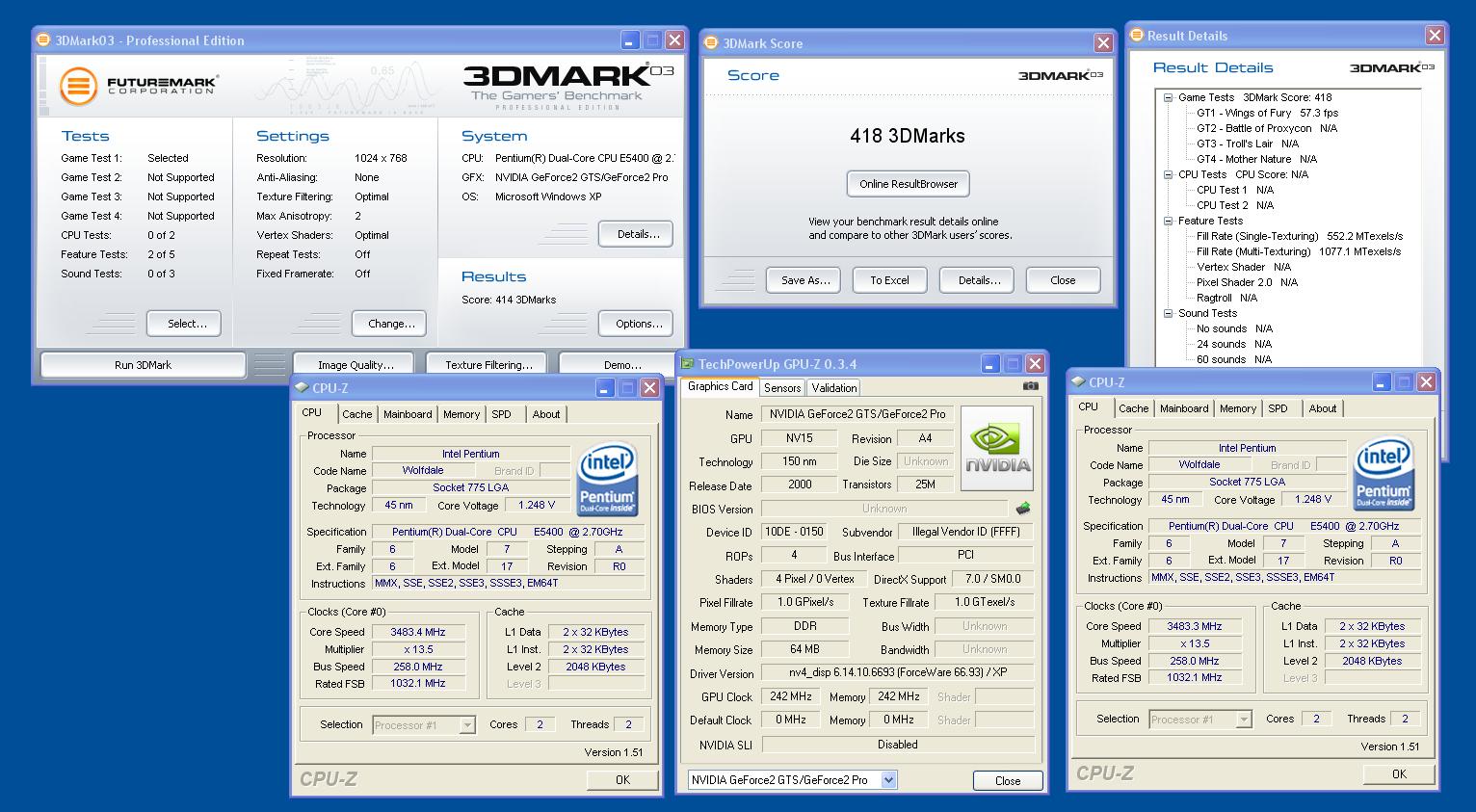Open the Mainboard tab in left CPU-Z
1476x812 pixels.
pyautogui.click(x=408, y=414)
